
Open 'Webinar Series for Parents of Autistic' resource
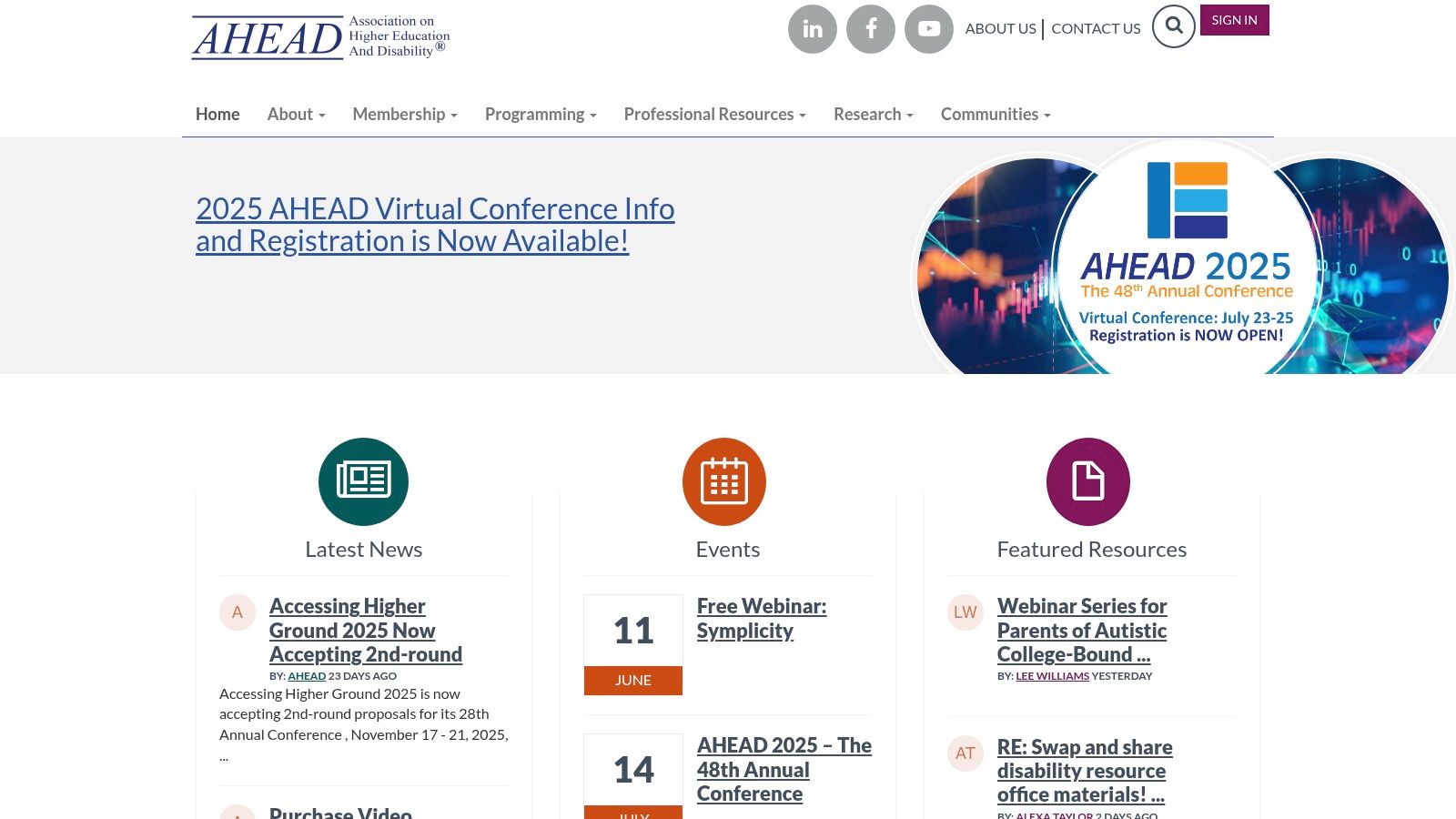(1082, 630)
